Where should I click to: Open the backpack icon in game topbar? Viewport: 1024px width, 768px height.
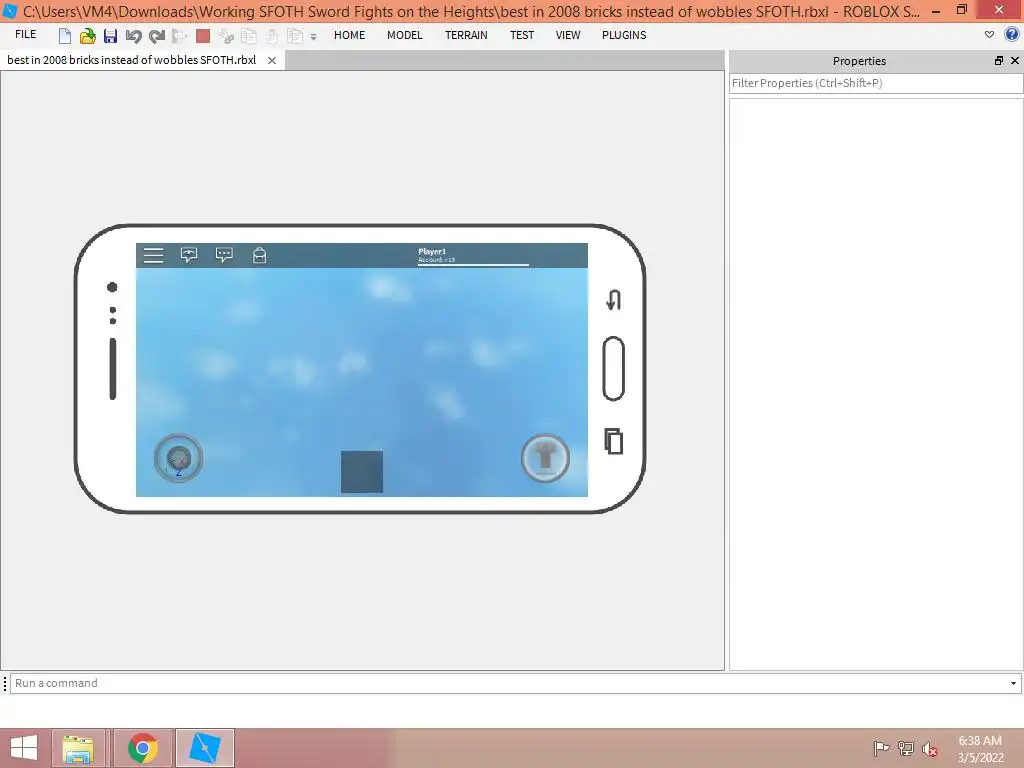[259, 255]
